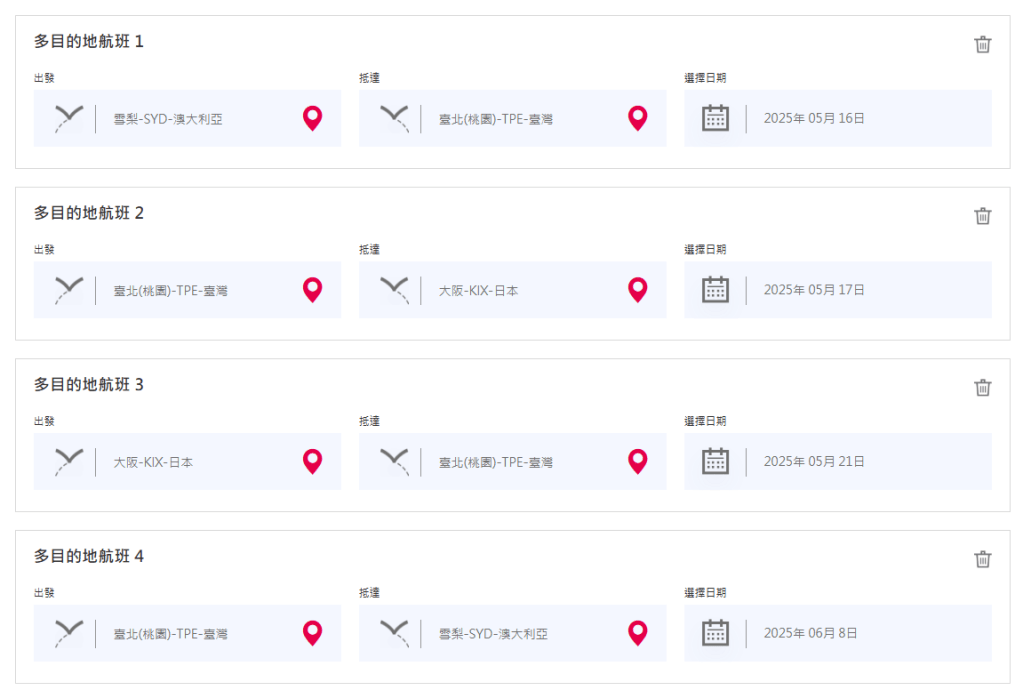The image size is (1023, 698).
Task: Click flight 1 departure location pin icon
Action: point(313,119)
